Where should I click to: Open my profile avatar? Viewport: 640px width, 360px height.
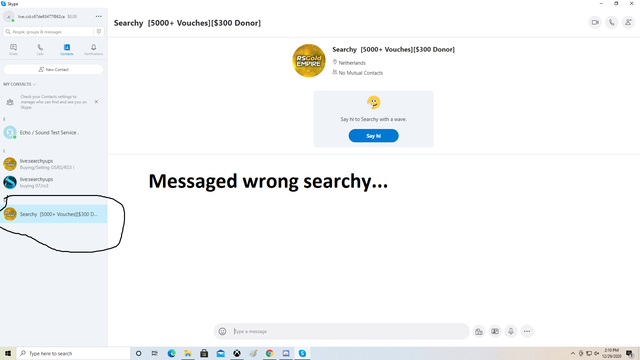[9, 16]
